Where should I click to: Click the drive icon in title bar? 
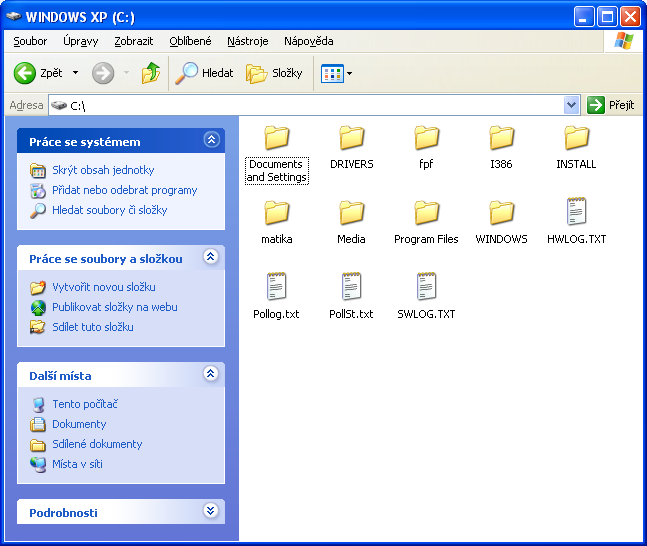click(x=14, y=17)
